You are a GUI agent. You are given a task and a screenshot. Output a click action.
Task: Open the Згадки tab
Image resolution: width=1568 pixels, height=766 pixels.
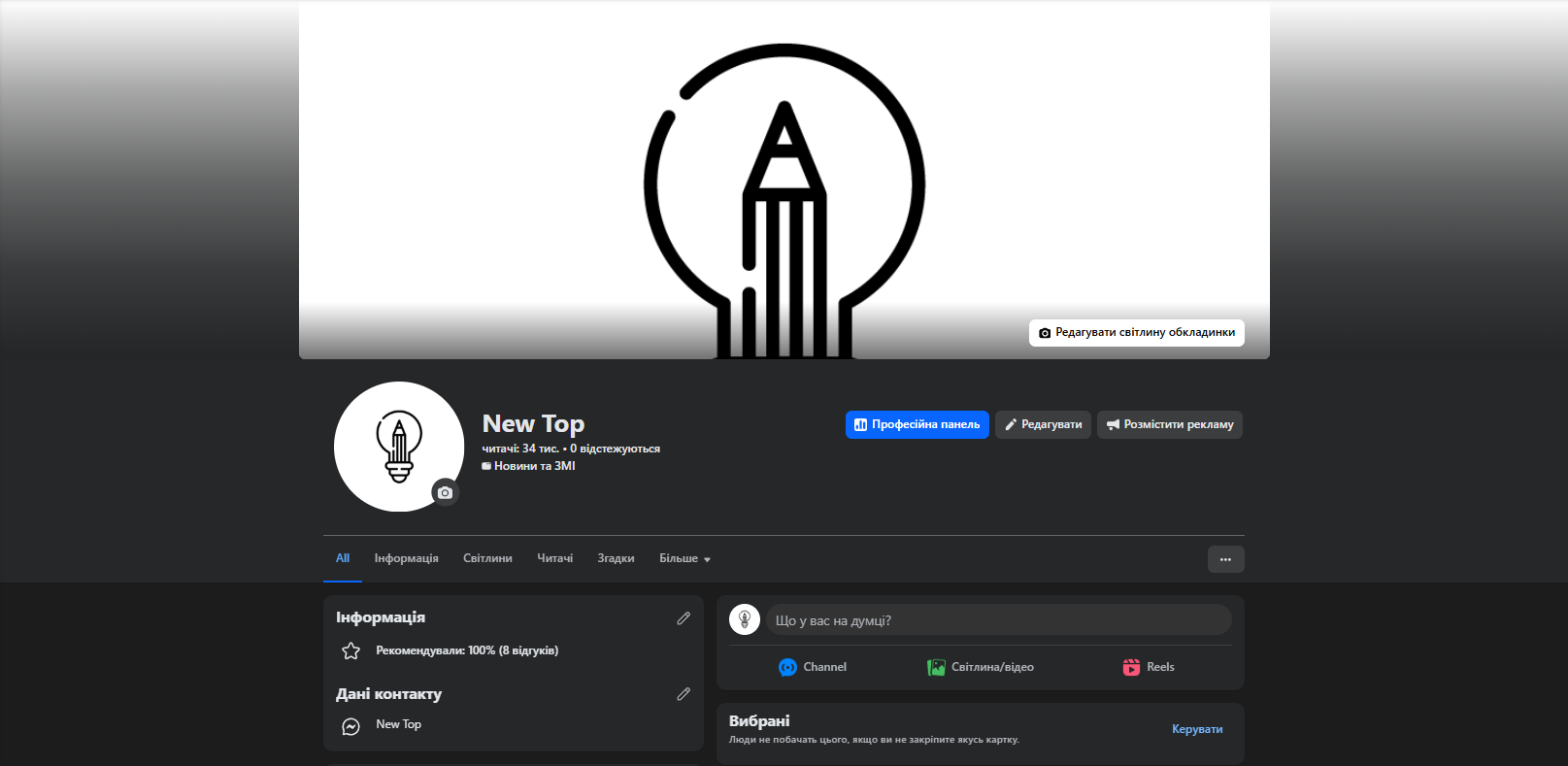tap(616, 559)
